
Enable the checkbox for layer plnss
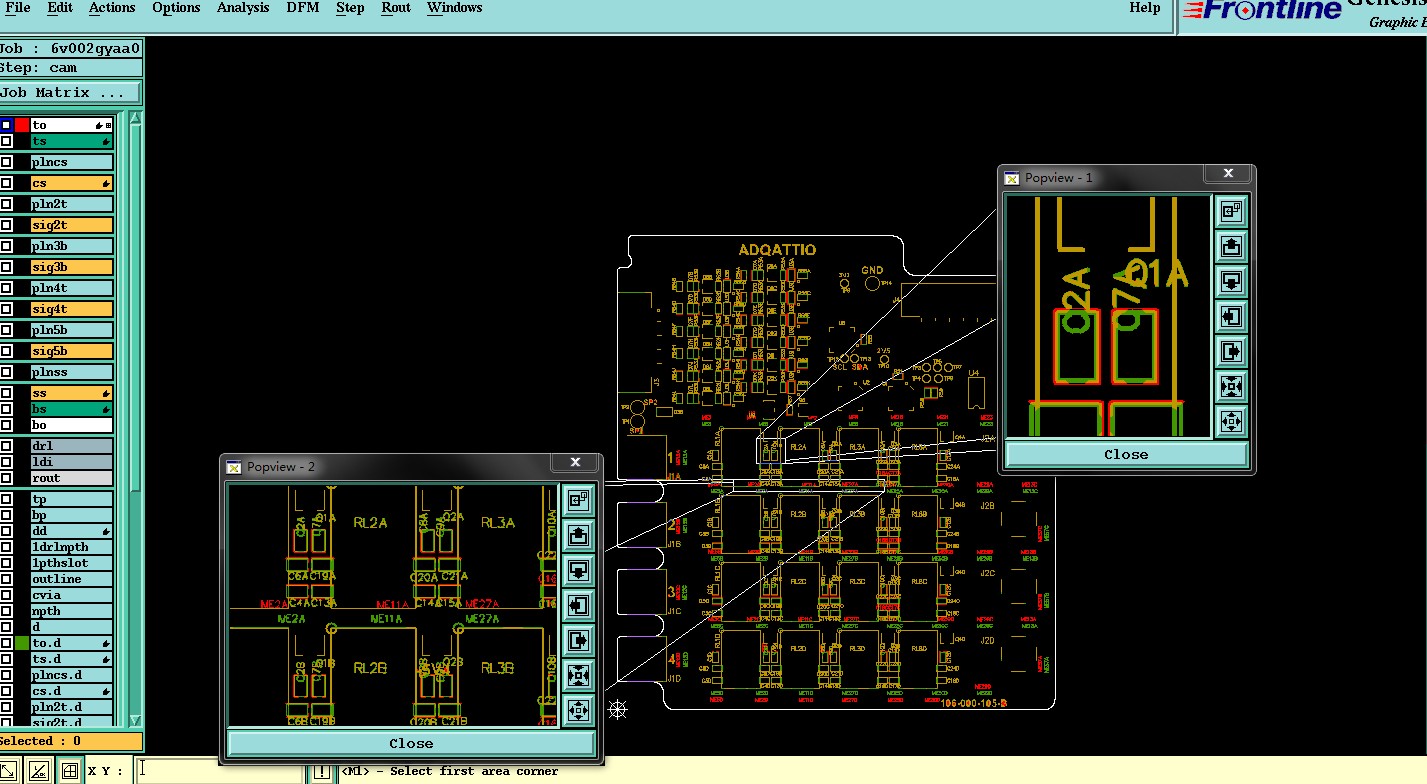pyautogui.click(x=6, y=372)
